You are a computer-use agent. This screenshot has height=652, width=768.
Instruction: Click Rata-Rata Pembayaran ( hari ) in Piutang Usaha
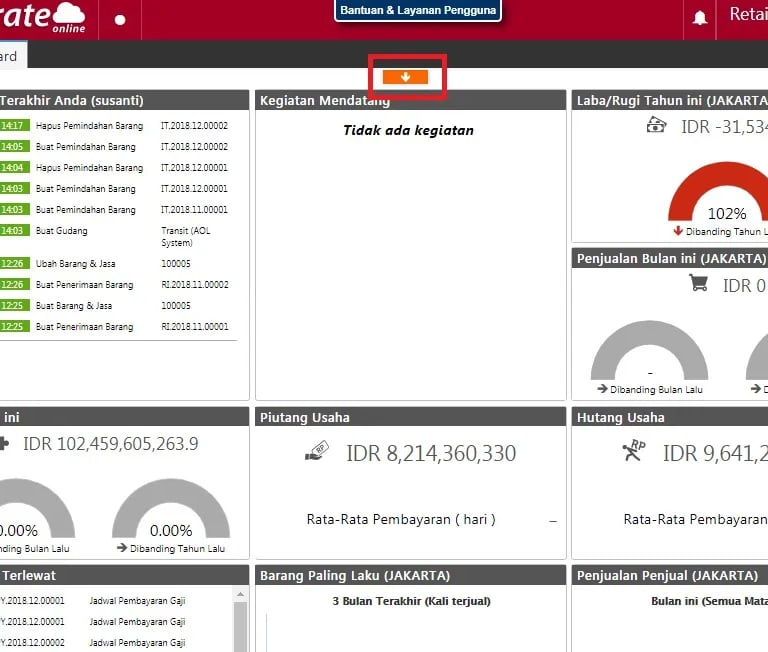(401, 519)
